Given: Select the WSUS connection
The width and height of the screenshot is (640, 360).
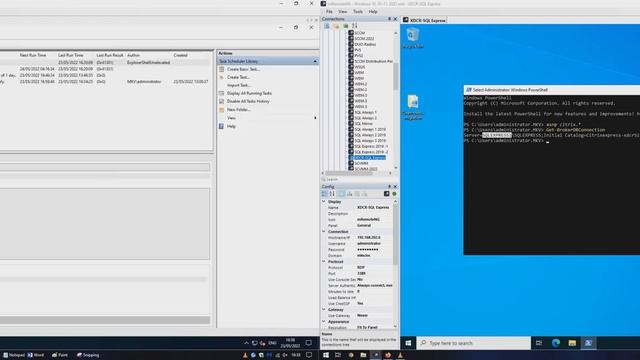Looking at the screenshot, I should pos(360,67).
